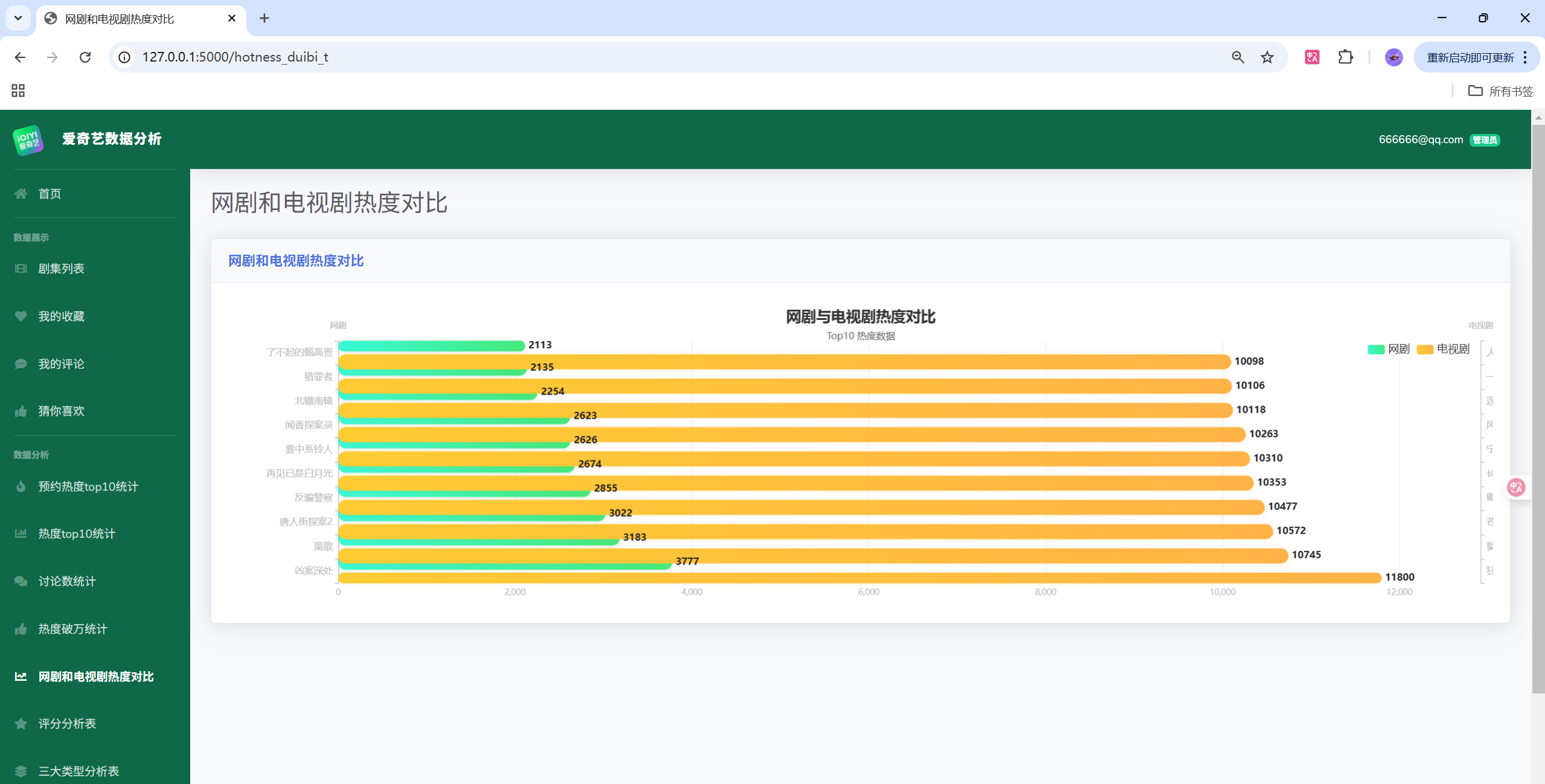Click the flame icon beside 预约热度top10统计
The height and width of the screenshot is (784, 1545).
click(21, 486)
